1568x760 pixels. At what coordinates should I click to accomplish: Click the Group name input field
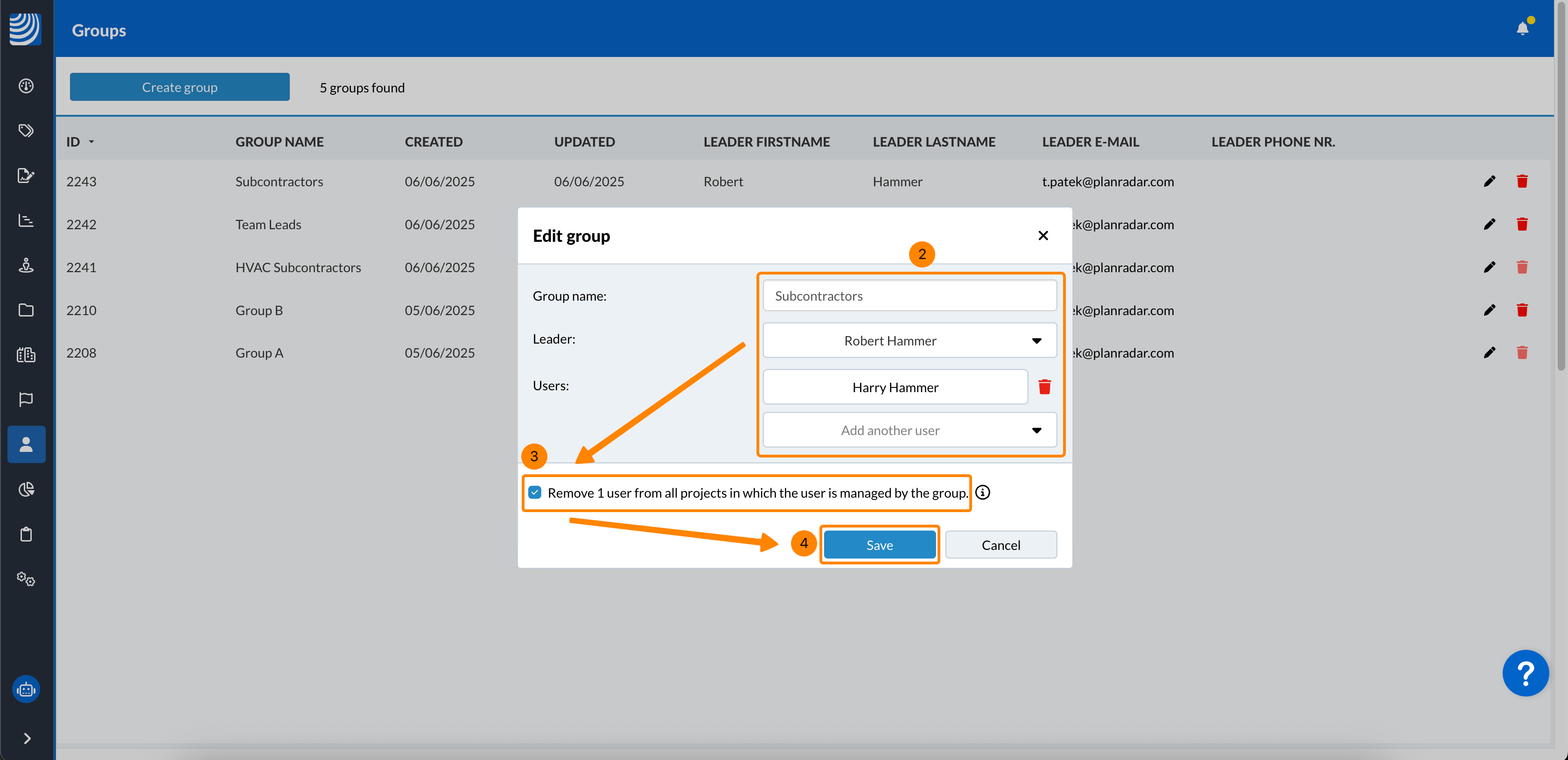coord(910,296)
